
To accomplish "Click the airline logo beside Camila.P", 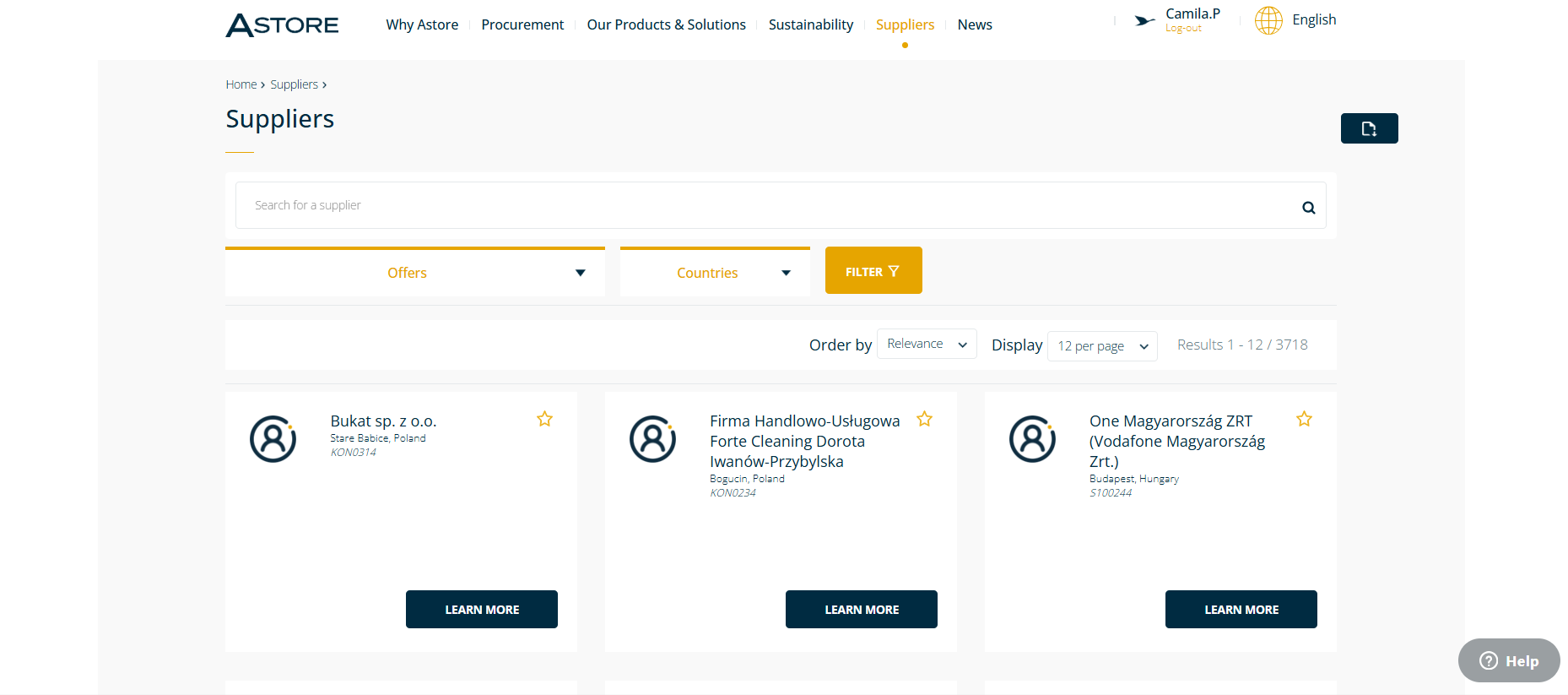I will [x=1144, y=20].
